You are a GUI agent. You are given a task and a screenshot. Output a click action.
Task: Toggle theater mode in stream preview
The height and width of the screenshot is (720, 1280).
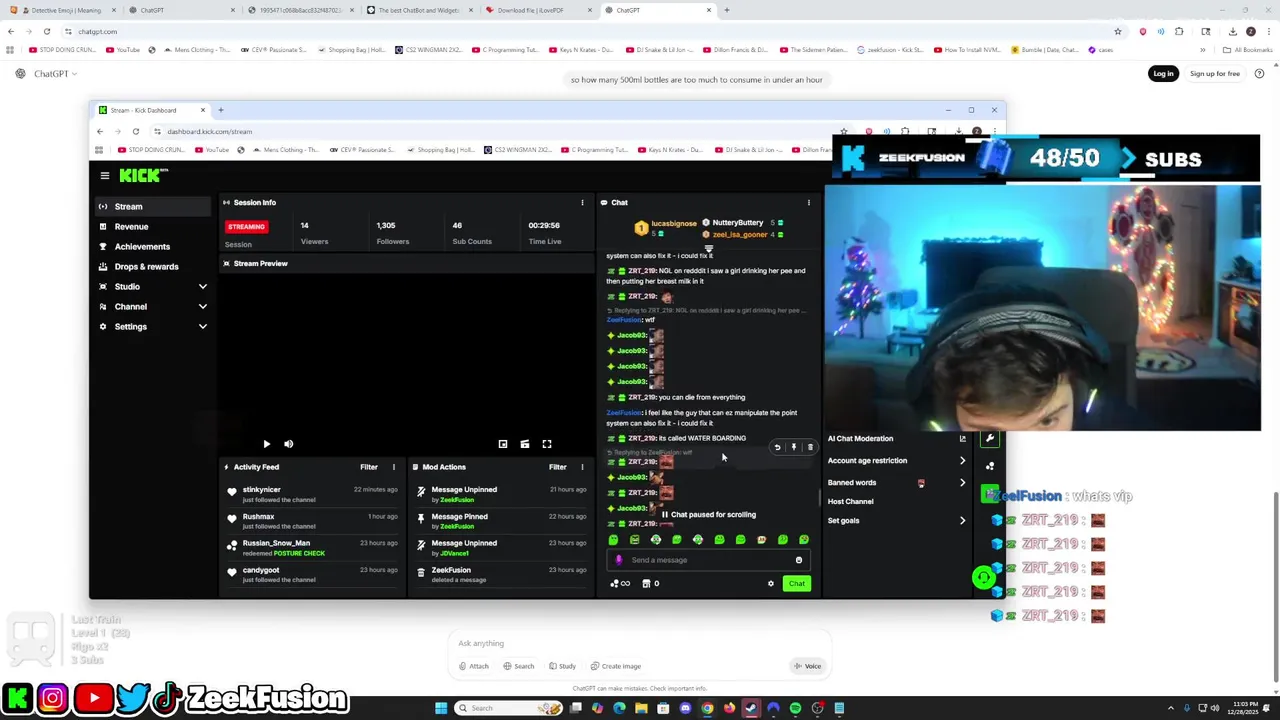pyautogui.click(x=525, y=444)
